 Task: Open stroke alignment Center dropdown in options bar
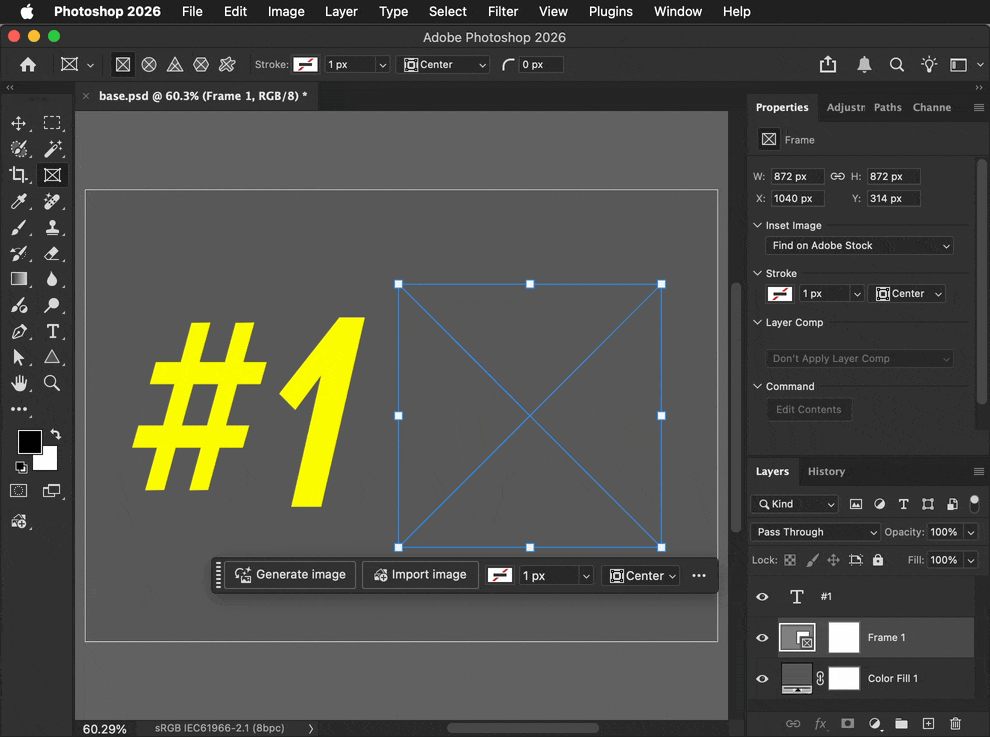point(443,64)
